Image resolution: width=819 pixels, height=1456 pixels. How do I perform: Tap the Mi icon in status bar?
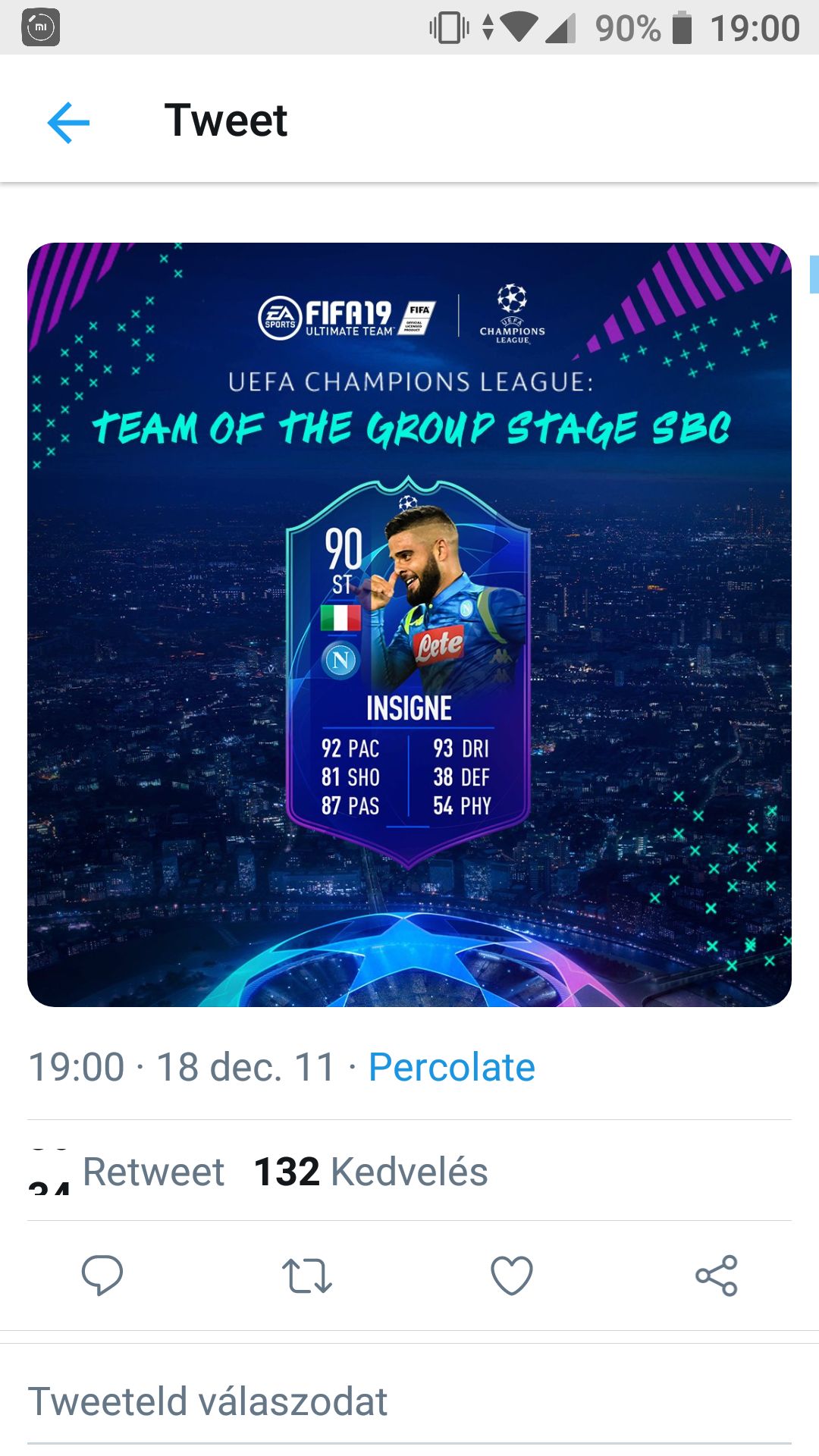coord(41,28)
